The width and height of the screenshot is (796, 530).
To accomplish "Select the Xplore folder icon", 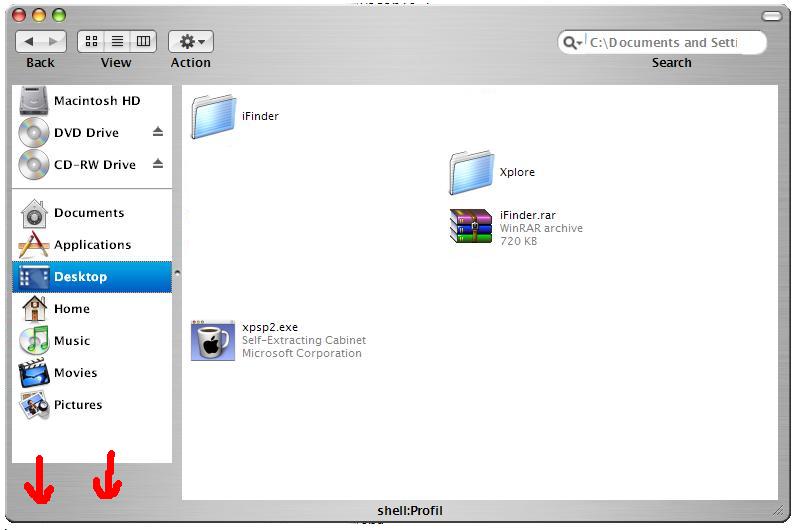I will (x=471, y=173).
